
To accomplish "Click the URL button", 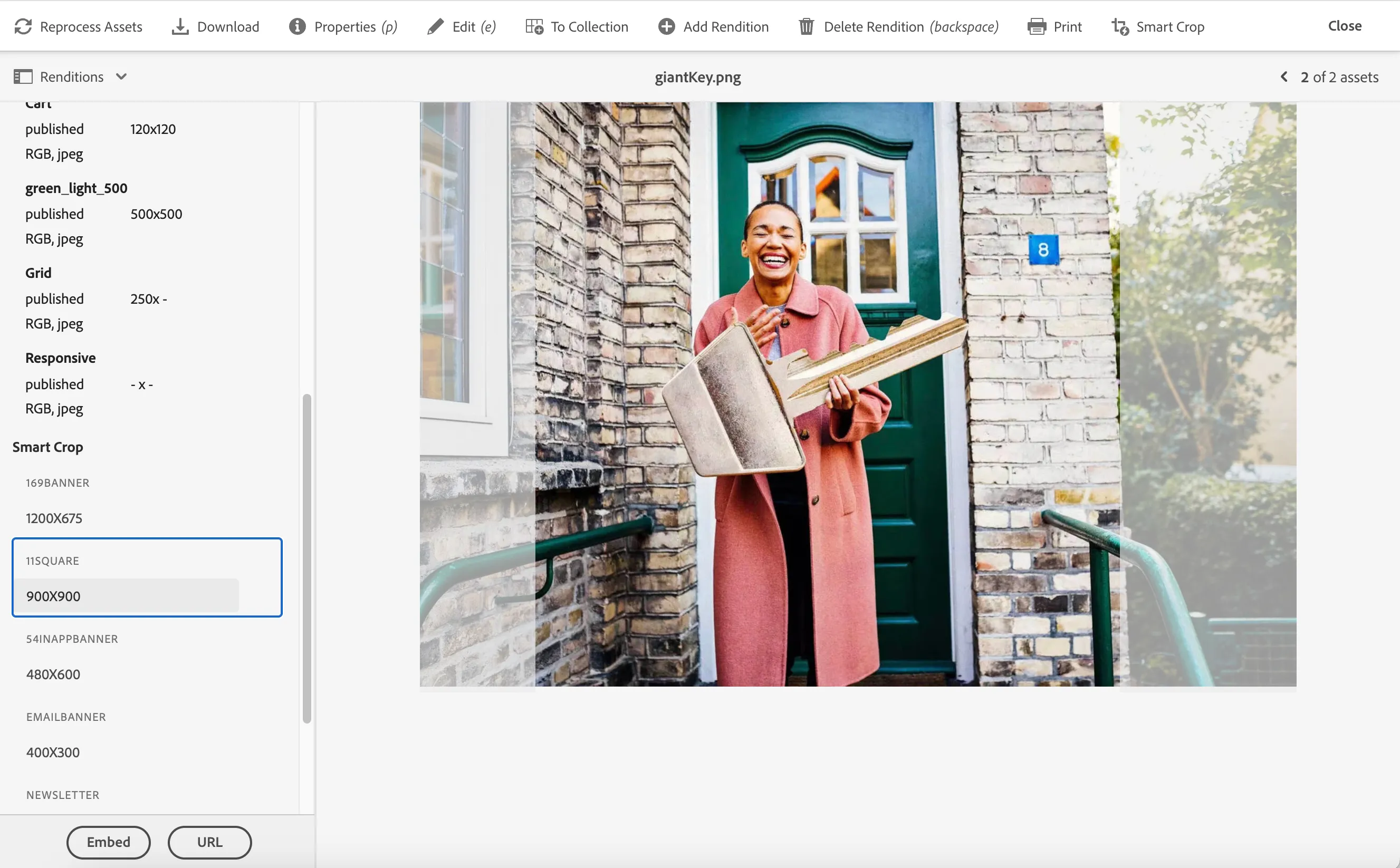I will click(209, 842).
